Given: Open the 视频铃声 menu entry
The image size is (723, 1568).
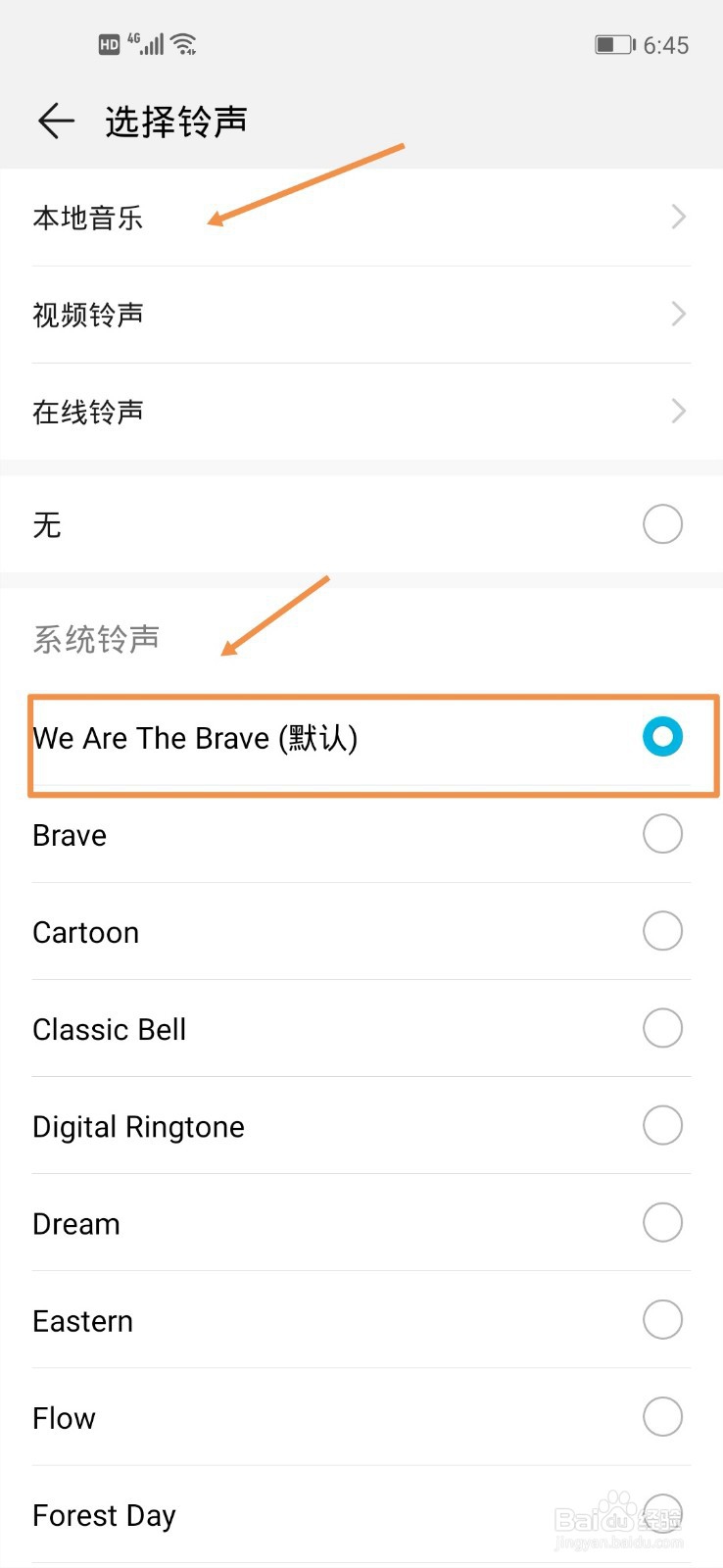Looking at the screenshot, I should point(361,315).
